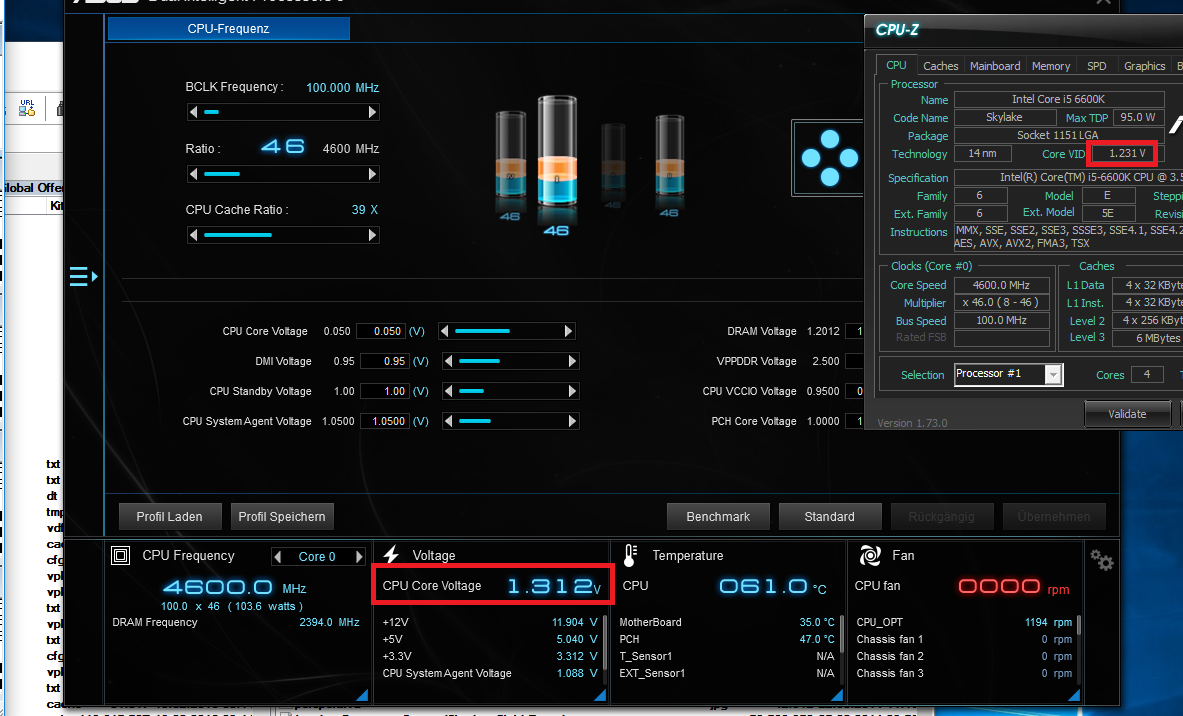The width and height of the screenshot is (1183, 716).
Task: Raise CPU Standby Voltage with right arrow
Action: (572, 392)
